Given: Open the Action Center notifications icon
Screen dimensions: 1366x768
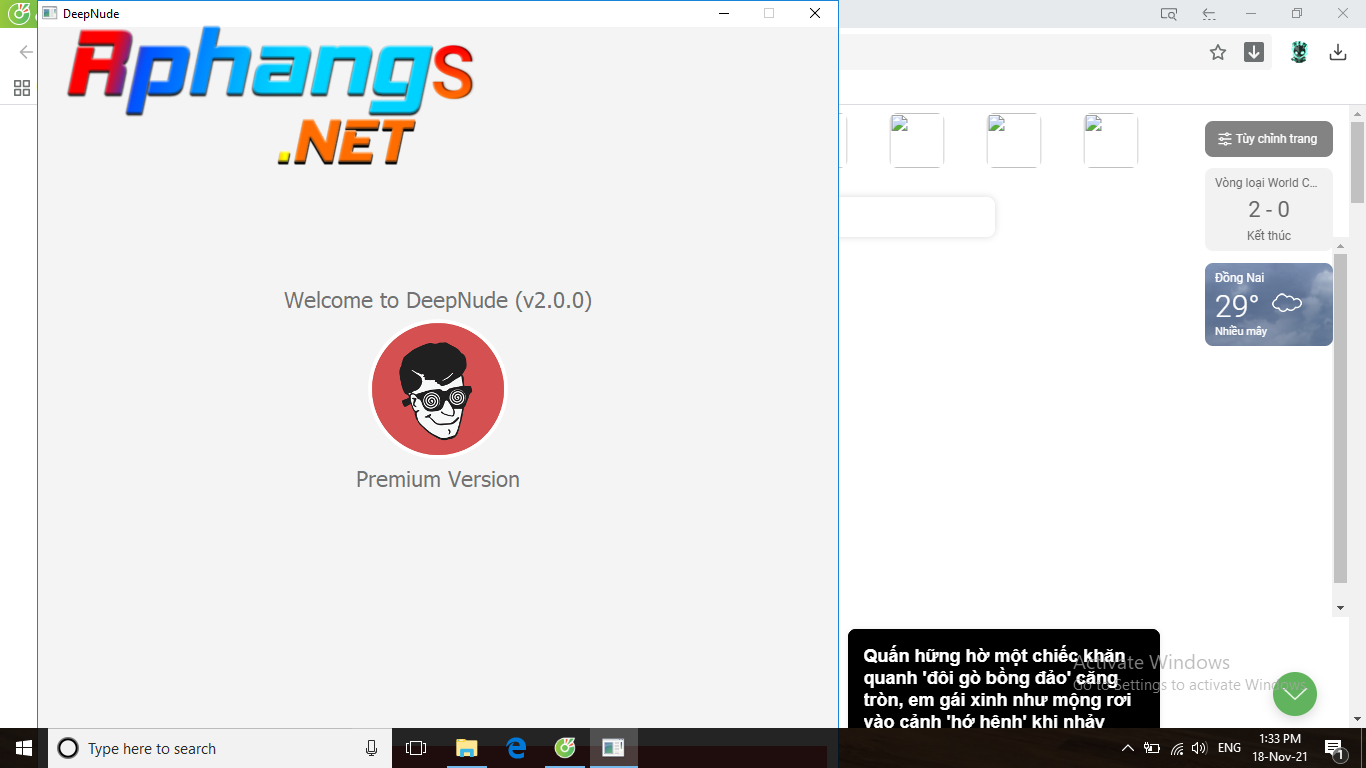Looking at the screenshot, I should pyautogui.click(x=1334, y=748).
